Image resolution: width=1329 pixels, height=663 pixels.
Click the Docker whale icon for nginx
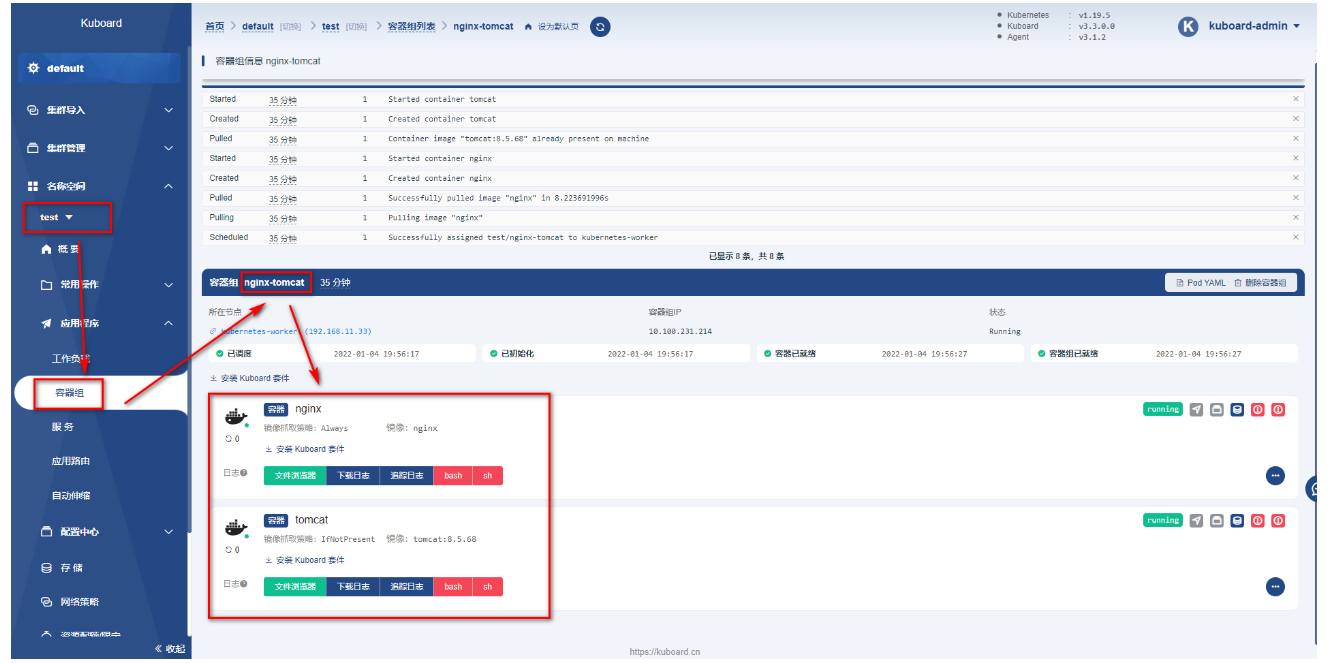235,416
